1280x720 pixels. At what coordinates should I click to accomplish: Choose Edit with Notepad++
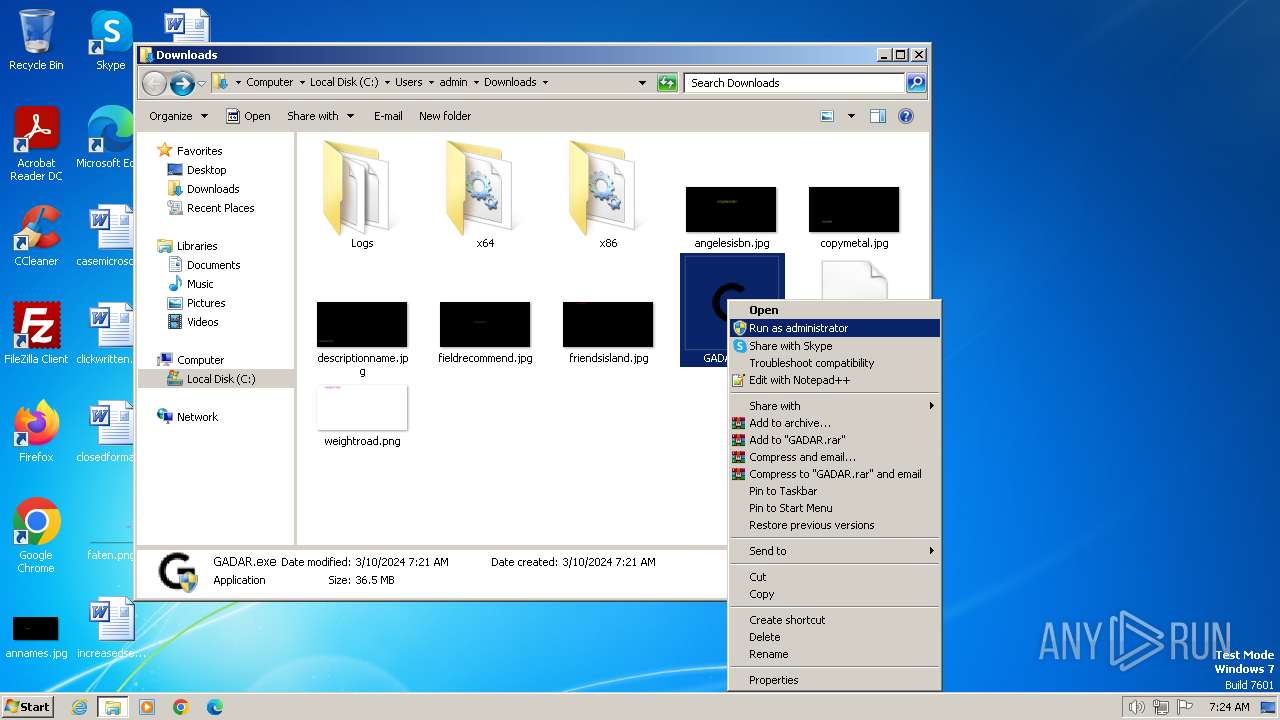[835, 380]
